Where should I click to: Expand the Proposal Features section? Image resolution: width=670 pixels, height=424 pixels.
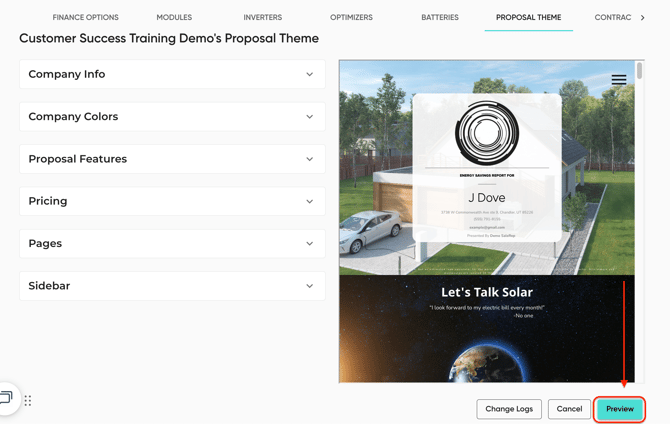coord(172,159)
